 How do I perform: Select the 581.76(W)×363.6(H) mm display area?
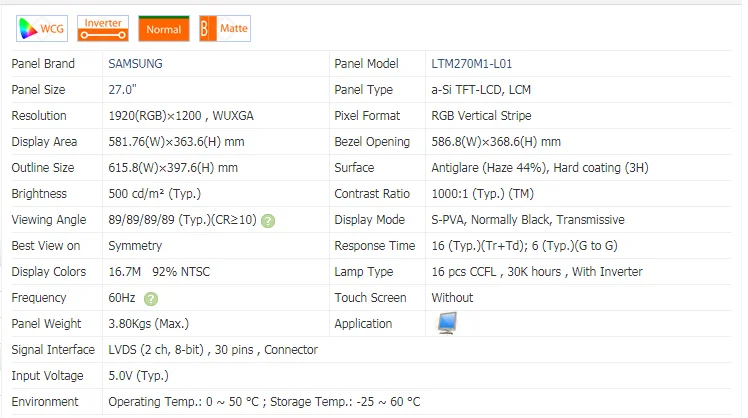[177, 142]
